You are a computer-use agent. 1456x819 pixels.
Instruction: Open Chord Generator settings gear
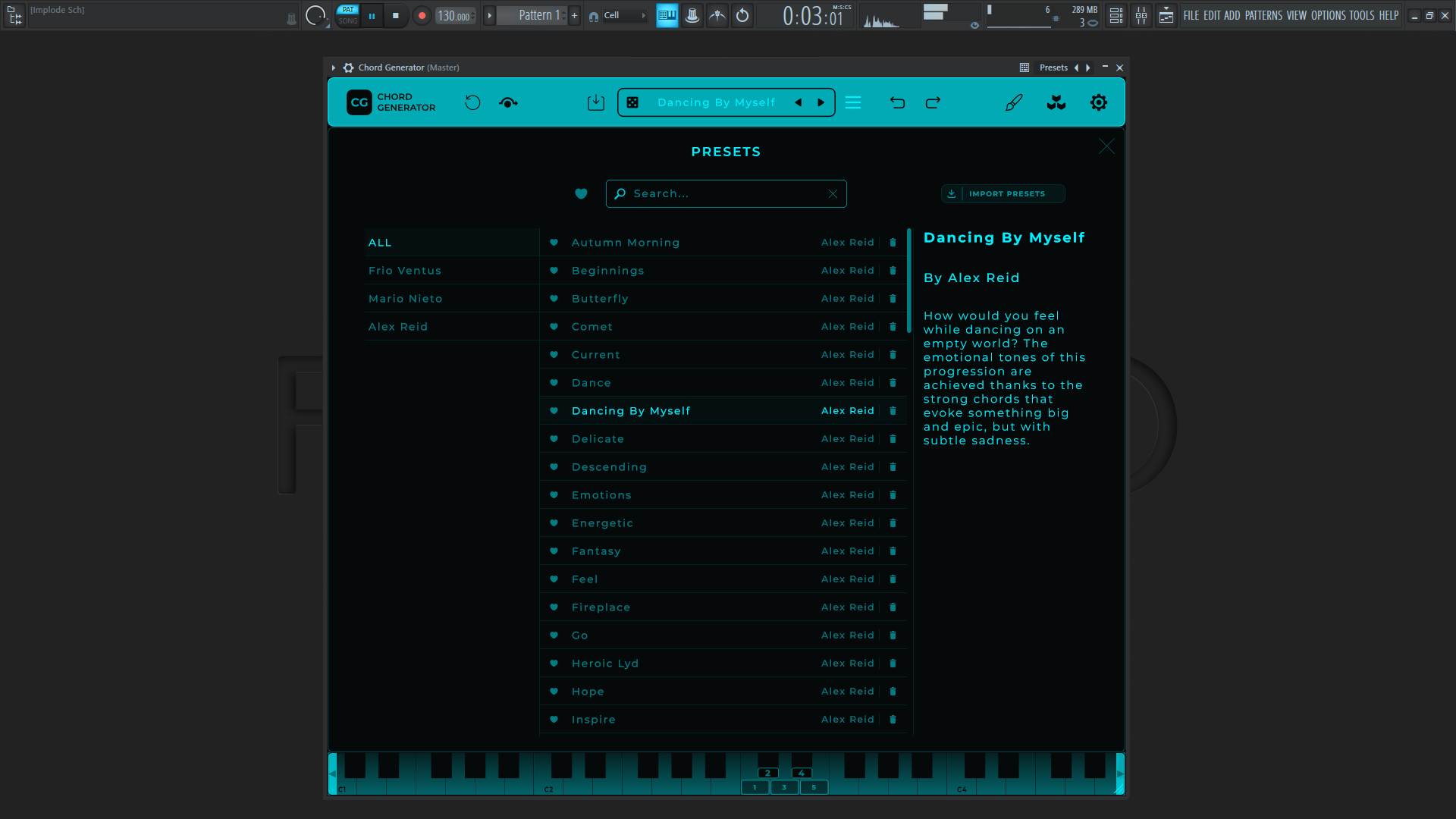(x=1099, y=102)
